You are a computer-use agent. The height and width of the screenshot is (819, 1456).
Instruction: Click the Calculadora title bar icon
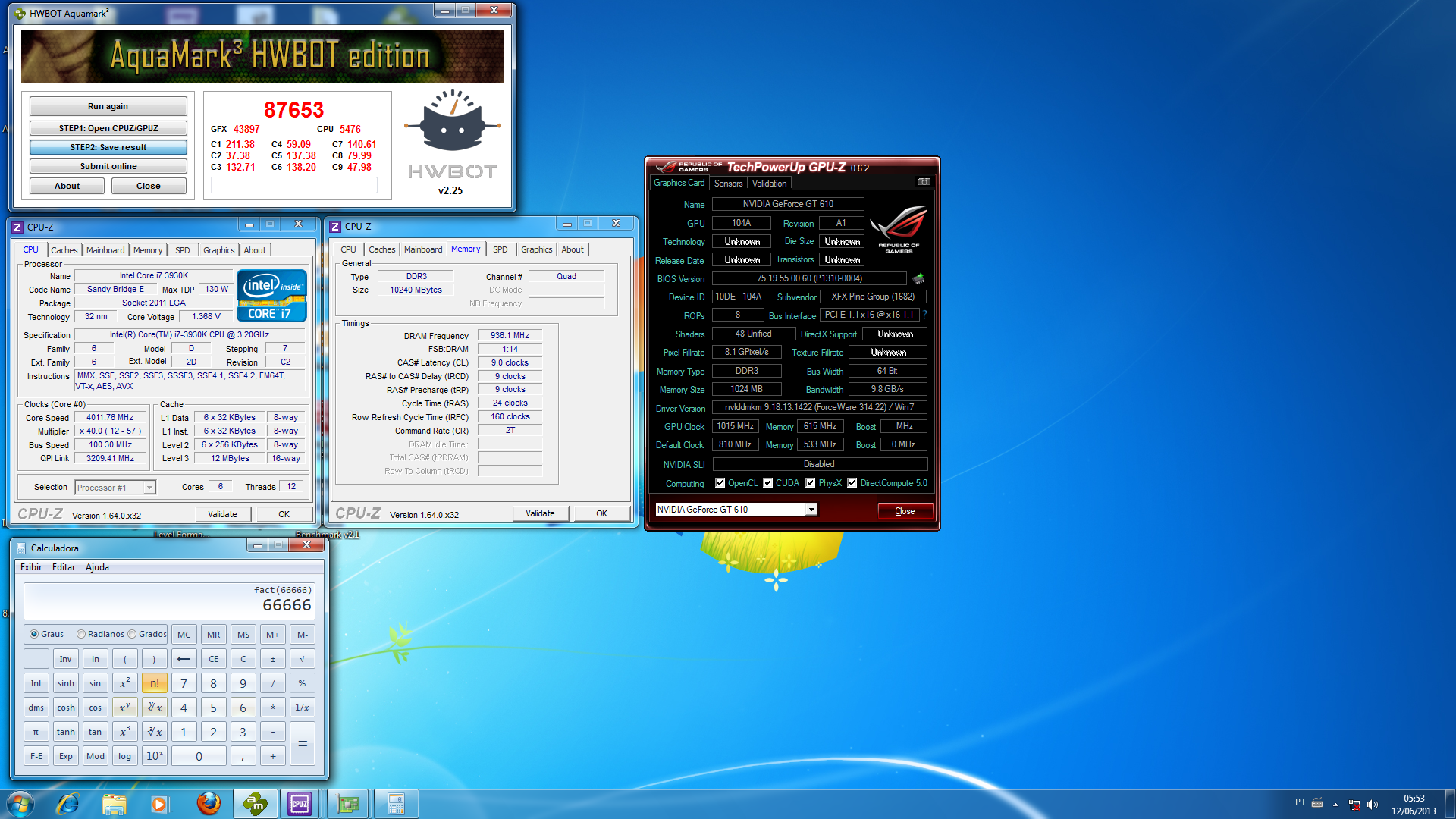coord(20,548)
